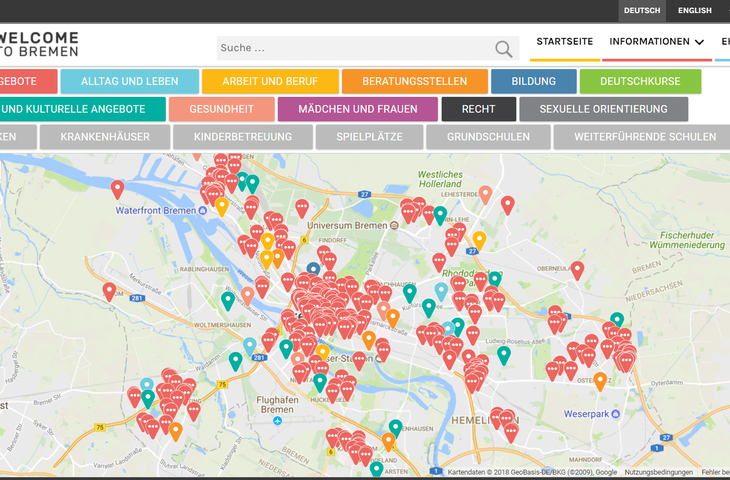Expand the Informationen dropdown chevron
730x480 pixels.
coord(699,42)
